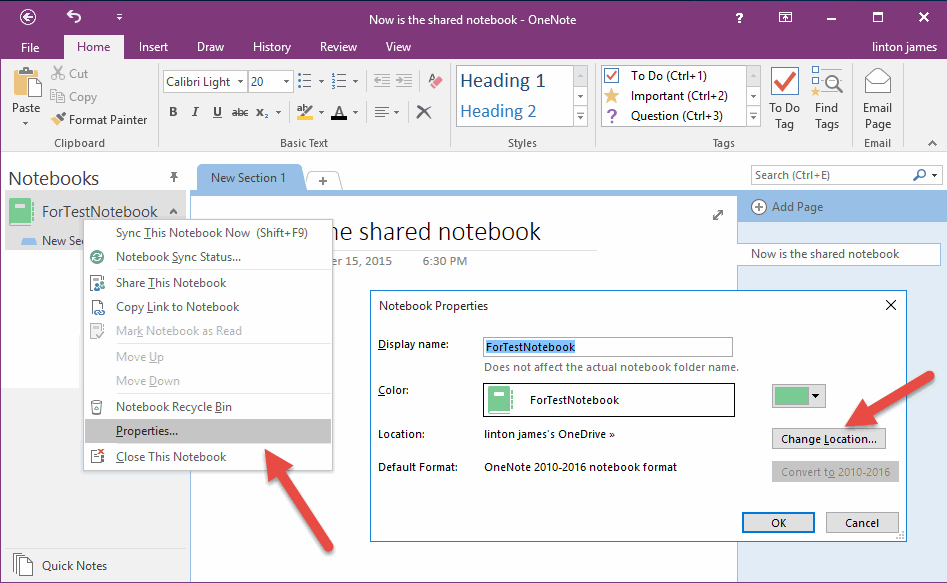Viewport: 947px width, 583px height.
Task: Choose Properties in context menu
Action: pyautogui.click(x=208, y=431)
